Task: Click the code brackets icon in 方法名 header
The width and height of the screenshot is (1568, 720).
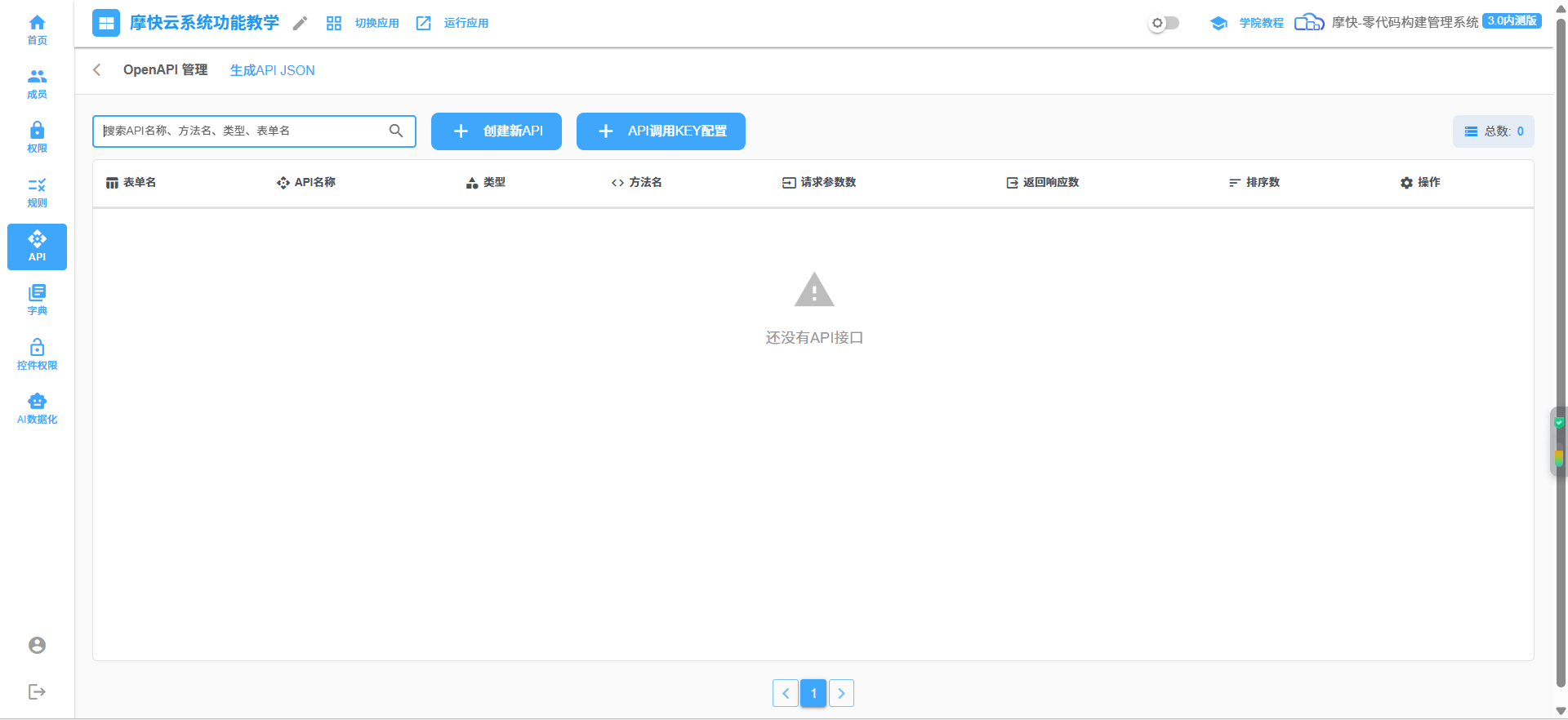Action: (617, 183)
